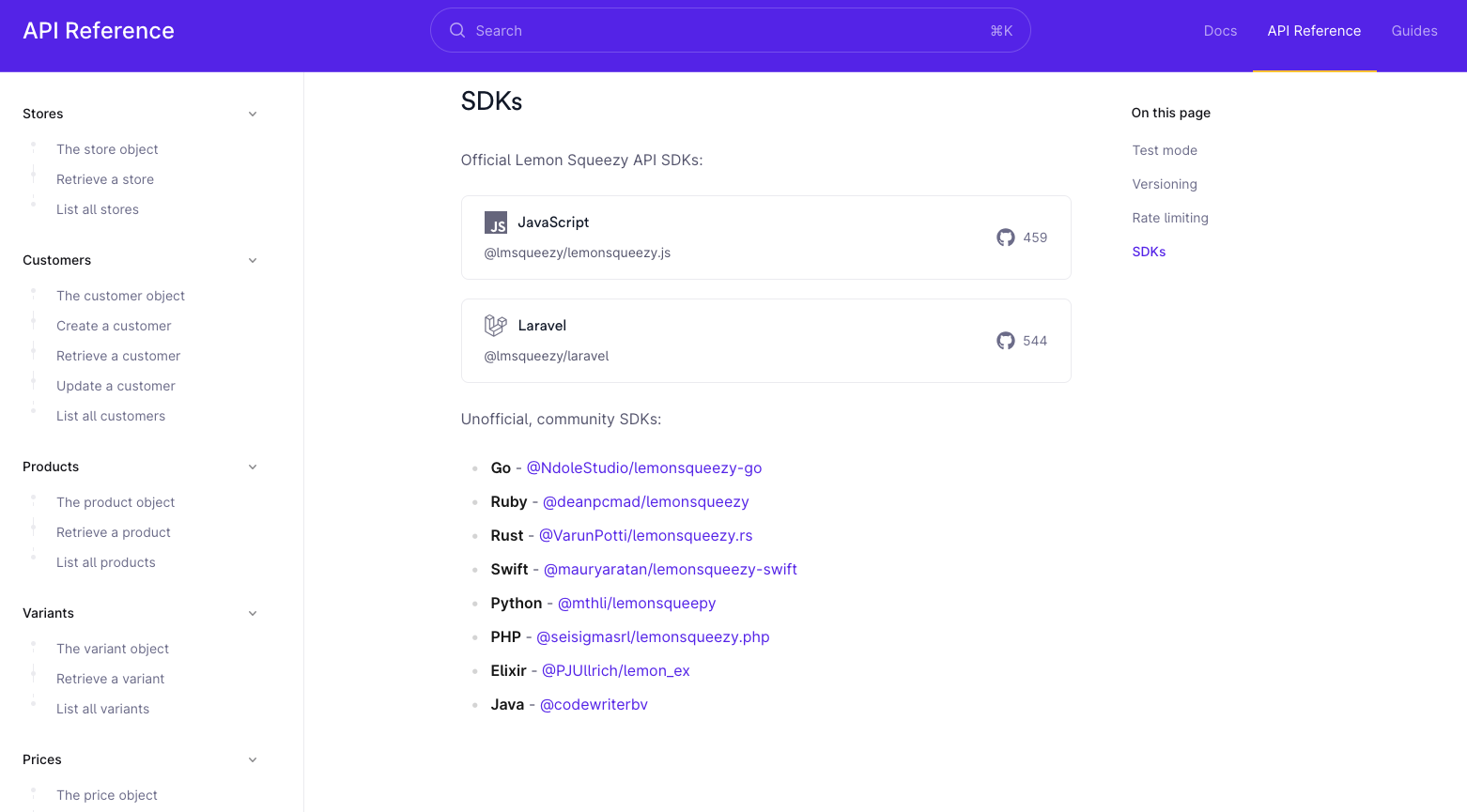The height and width of the screenshot is (812, 1467).
Task: Open Retrieve a store page
Action: coord(105,179)
